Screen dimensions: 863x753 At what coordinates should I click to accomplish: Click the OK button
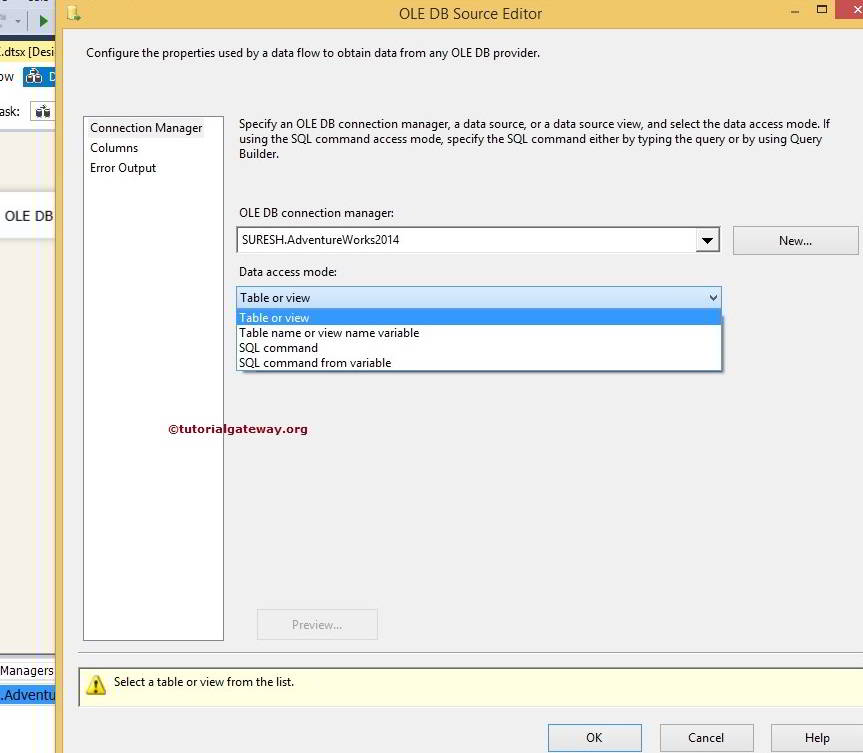[x=594, y=737]
